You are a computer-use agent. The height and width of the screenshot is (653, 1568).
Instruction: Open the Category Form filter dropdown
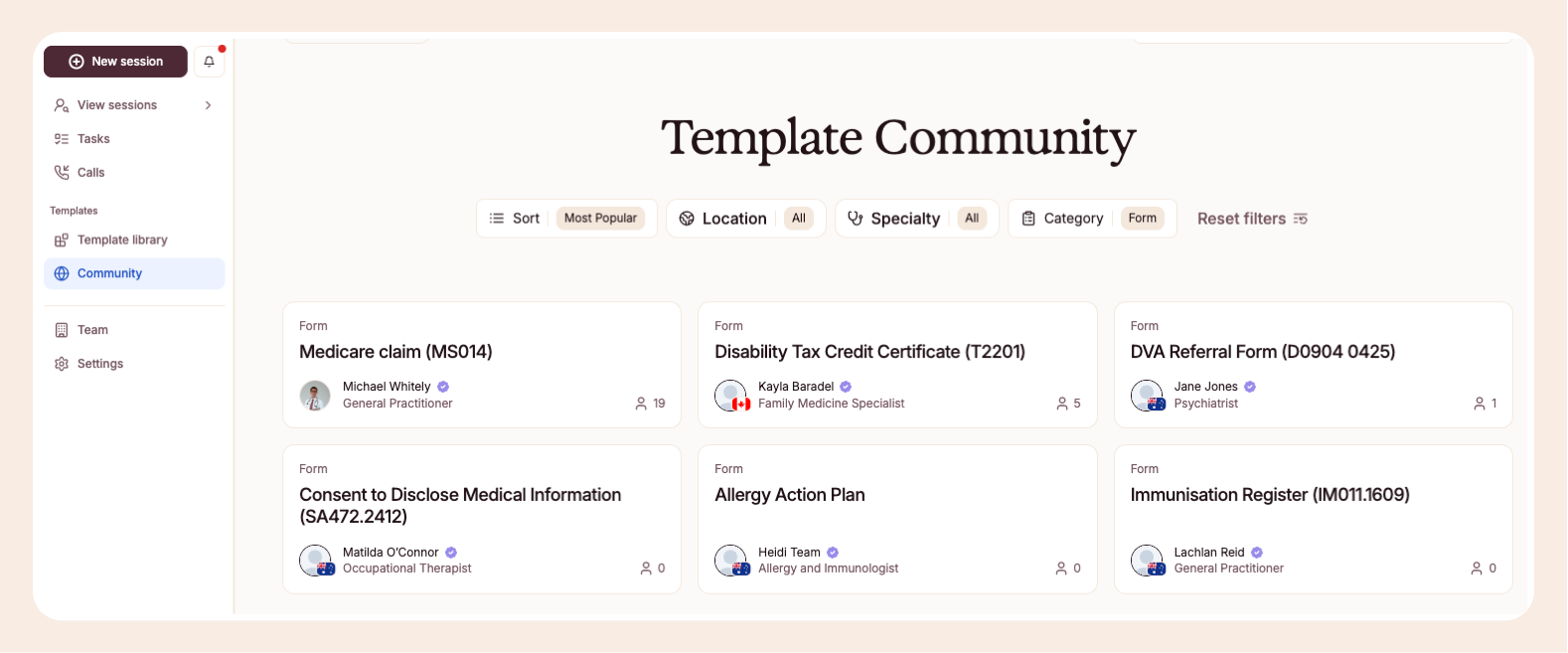[x=1092, y=219]
